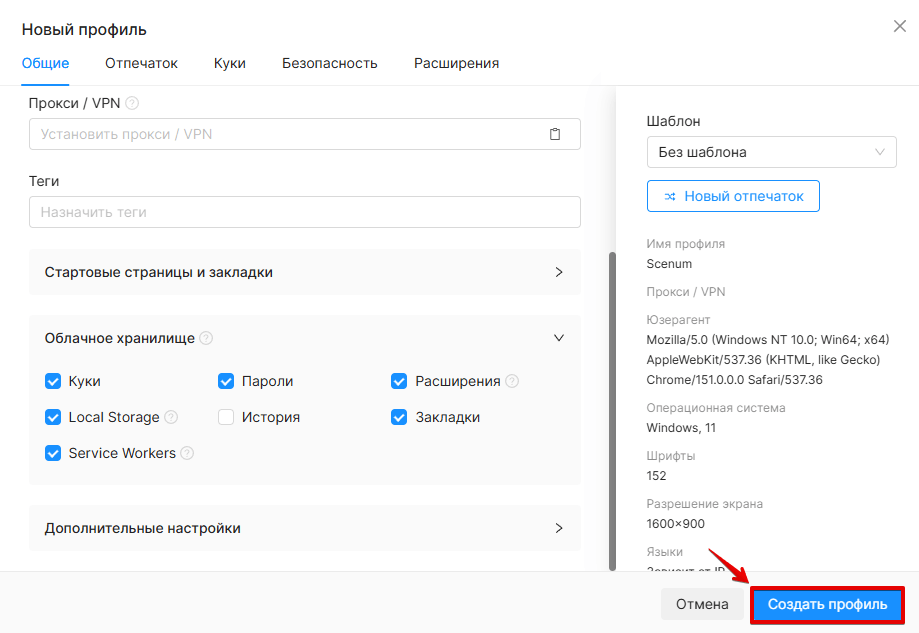This screenshot has width=919, height=633.
Task: Switch to the Отпечаток tab
Action: pyautogui.click(x=141, y=63)
